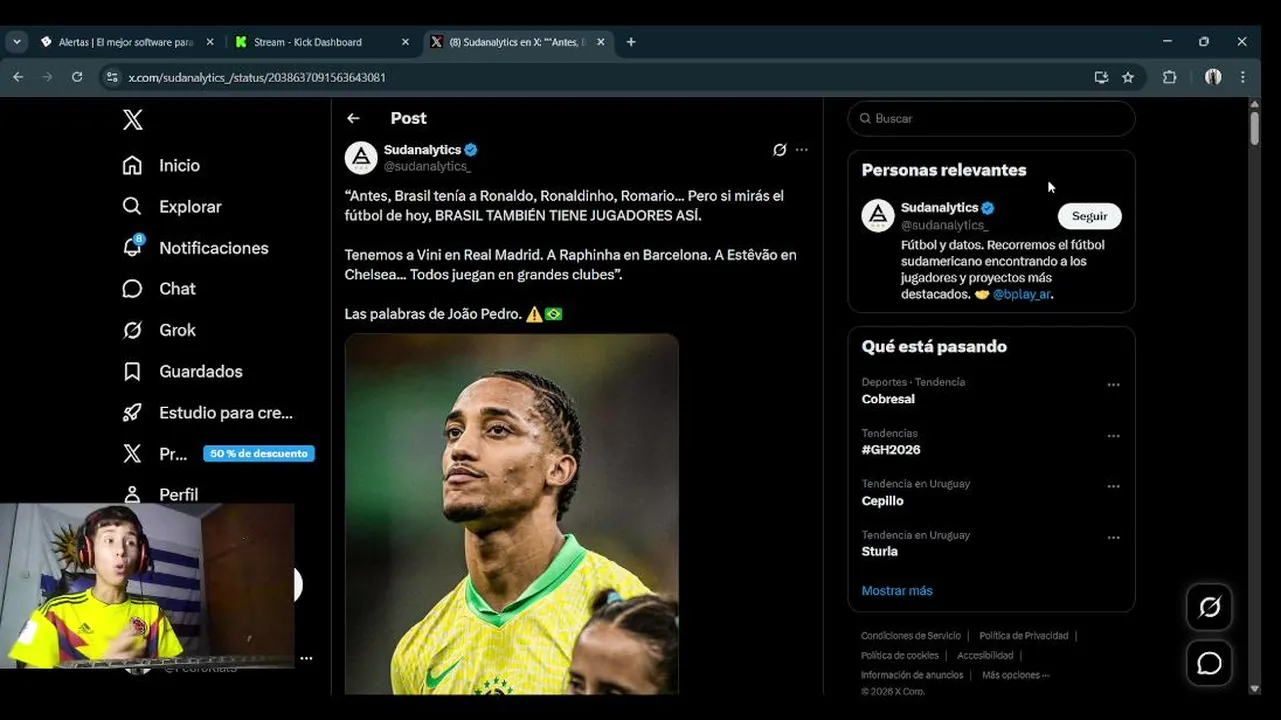
Task: Click Grok icon on the post header
Action: [x=779, y=150]
